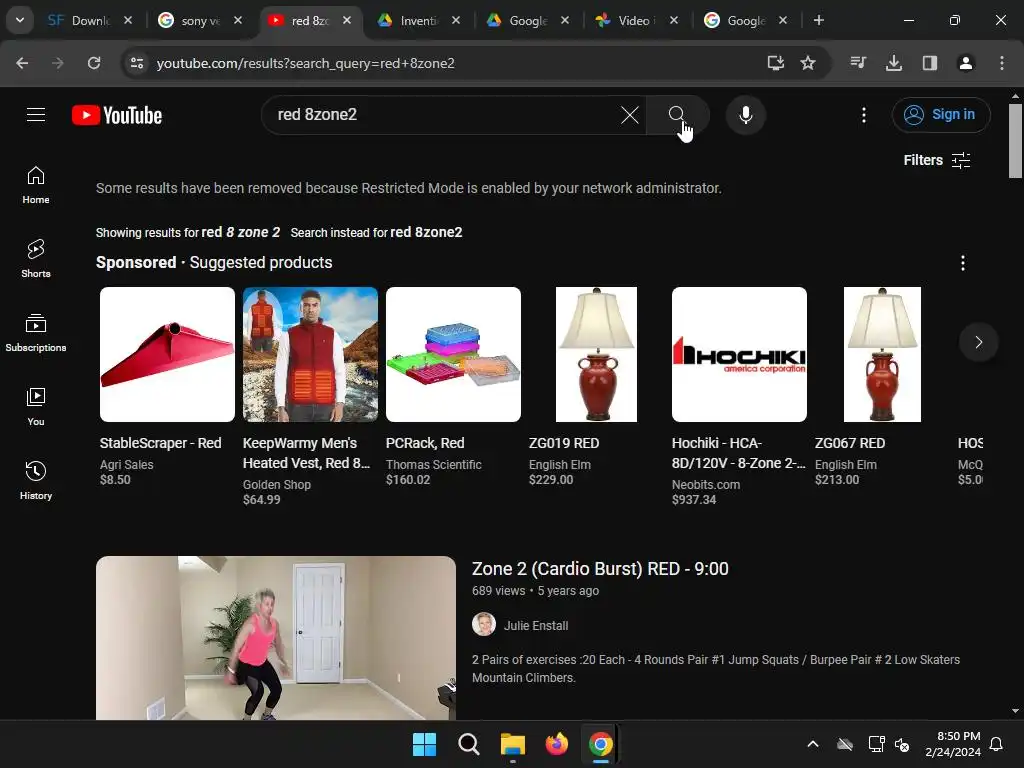Go to YouTube home via logo
This screenshot has height=768, width=1024.
coord(117,115)
